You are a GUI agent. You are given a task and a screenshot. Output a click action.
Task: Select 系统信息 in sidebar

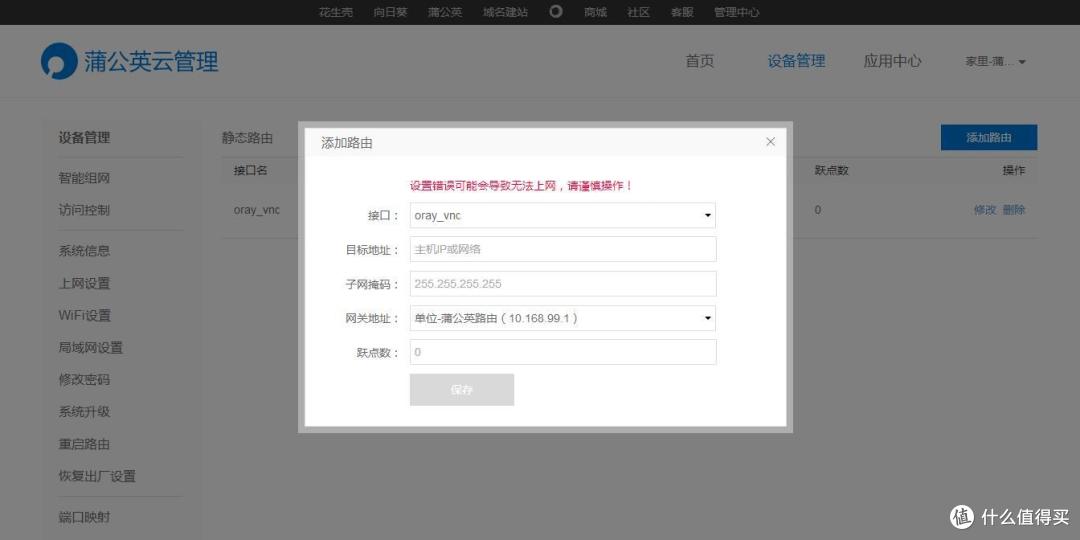(84, 251)
